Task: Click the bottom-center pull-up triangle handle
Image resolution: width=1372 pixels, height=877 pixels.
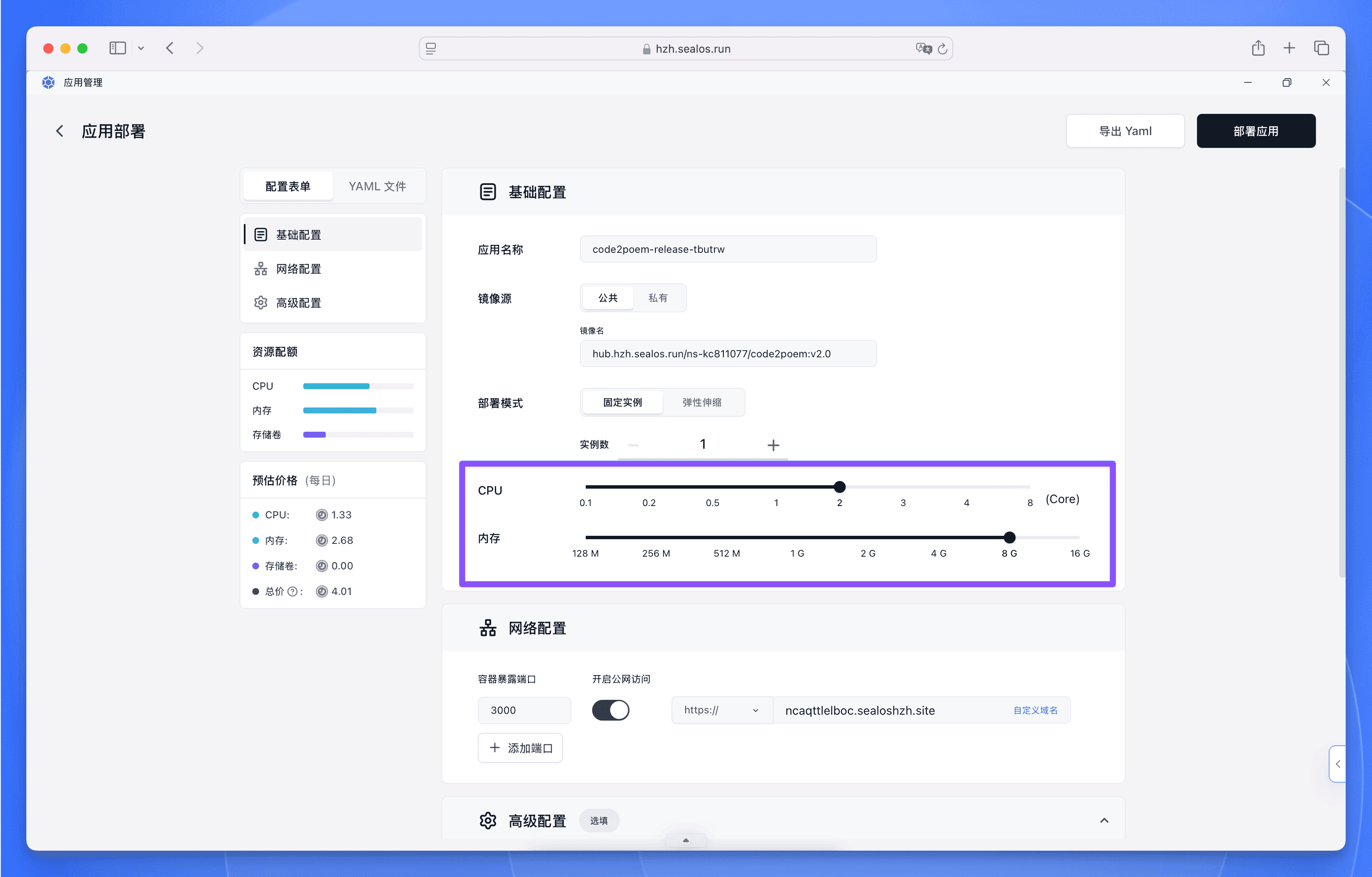Action: coord(686,840)
